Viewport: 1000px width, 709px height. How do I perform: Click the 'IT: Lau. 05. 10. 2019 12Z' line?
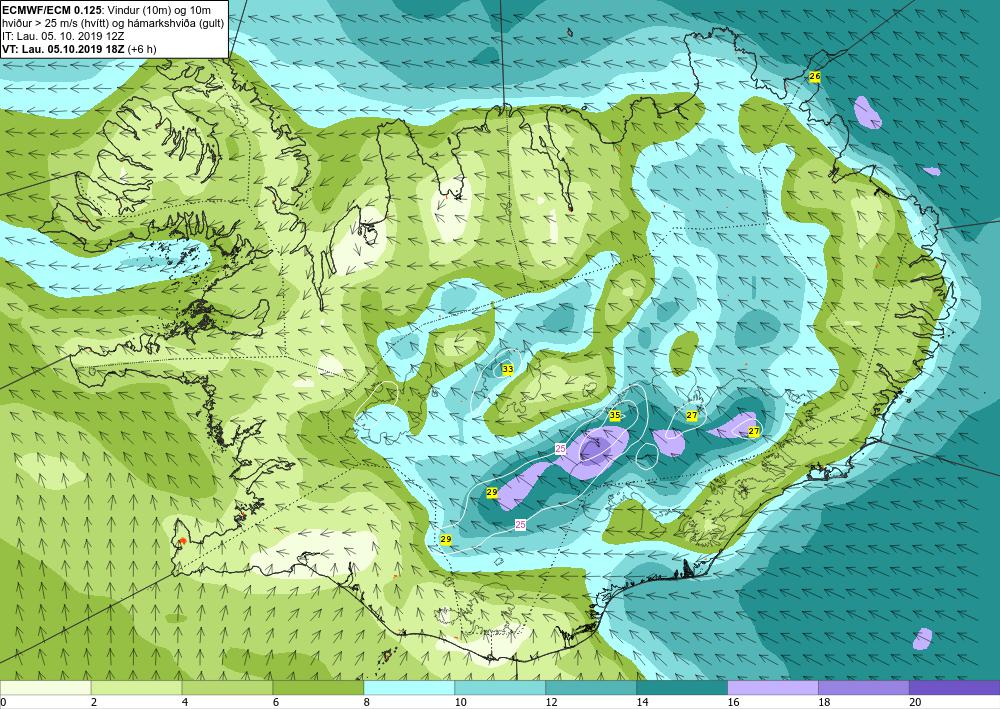point(63,36)
